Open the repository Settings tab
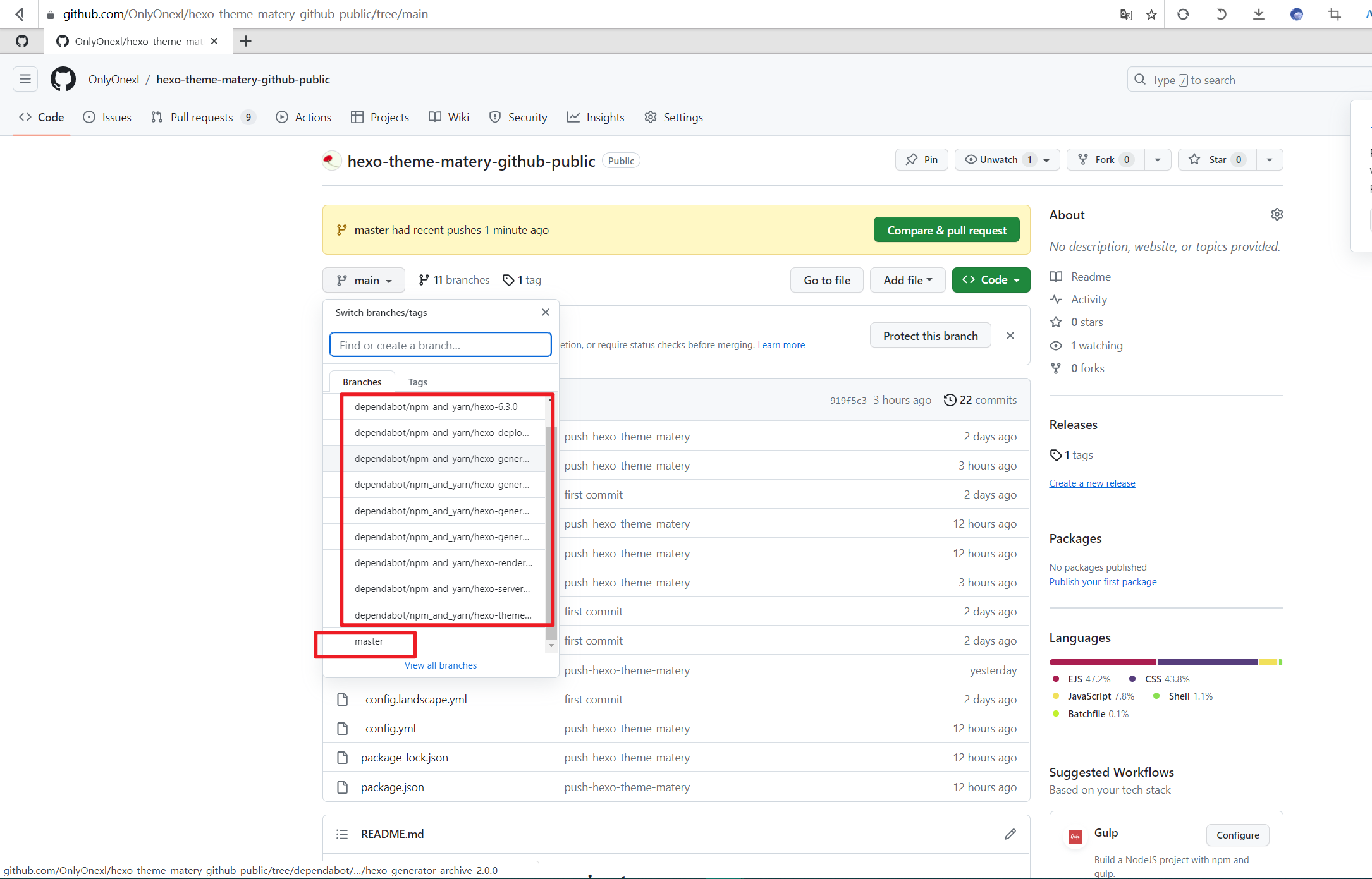1372x879 pixels. pos(673,117)
